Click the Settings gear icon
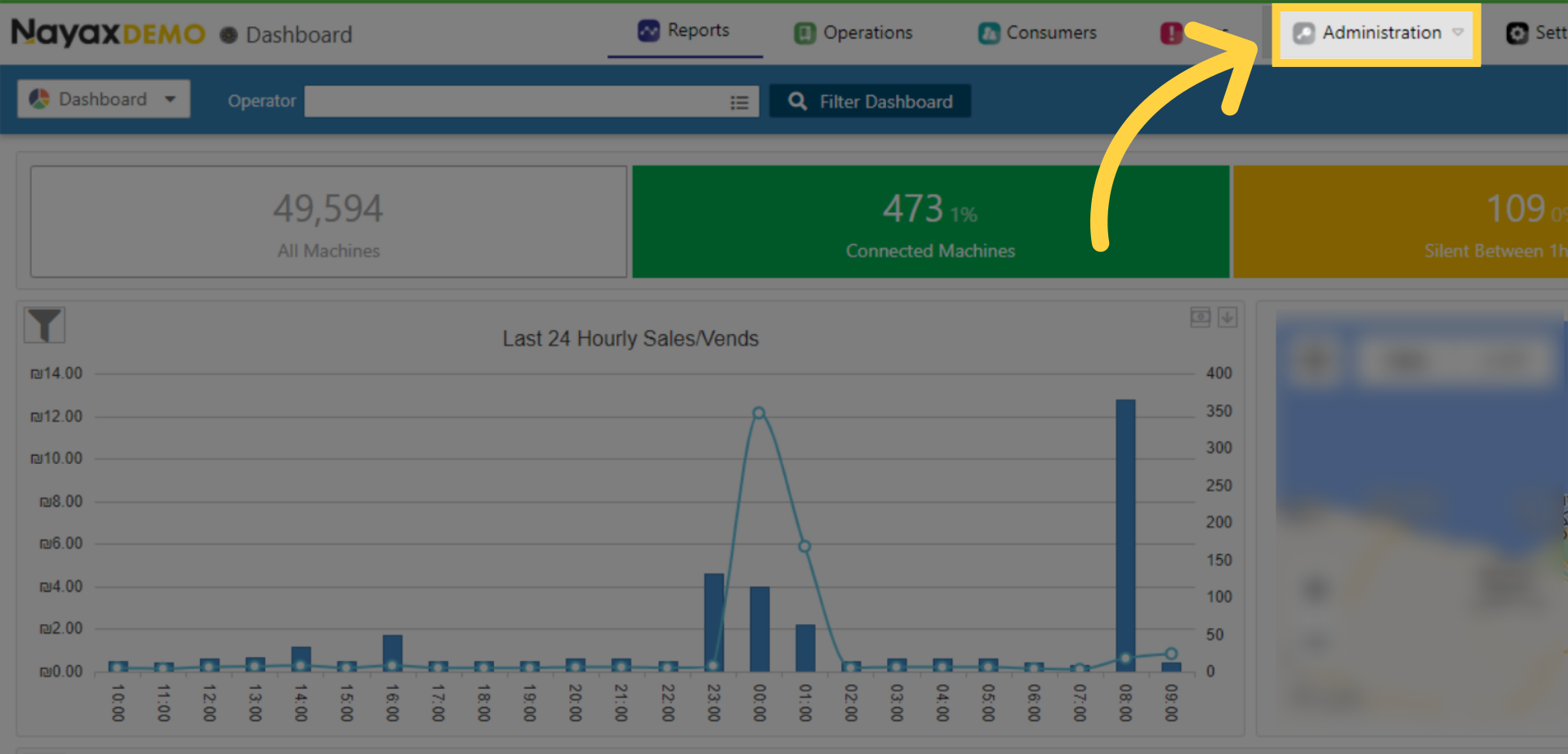Viewport: 1568px width, 754px height. coord(1517,33)
